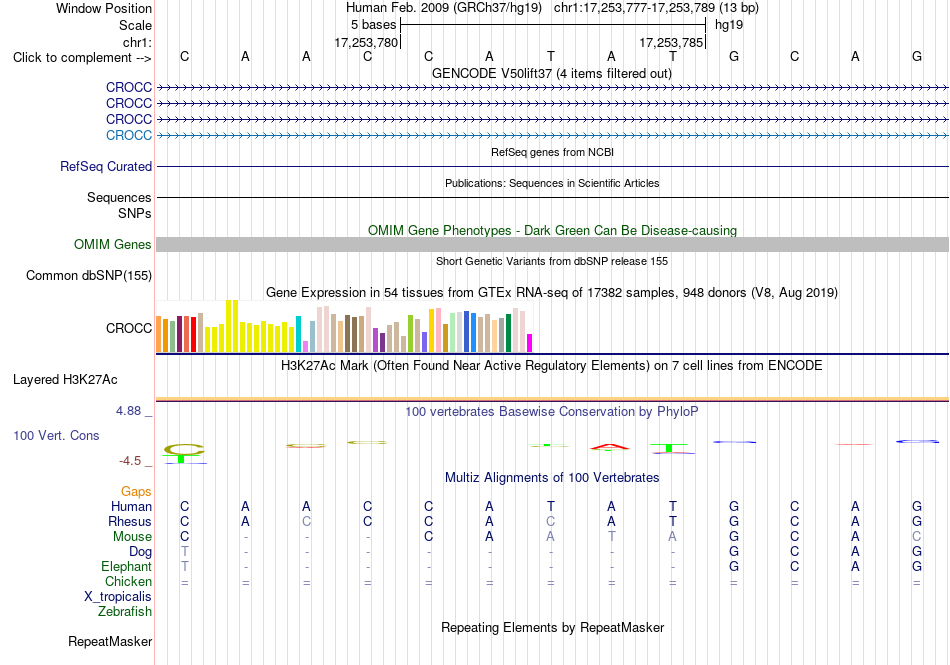Select the Mouse species row label

(133, 537)
